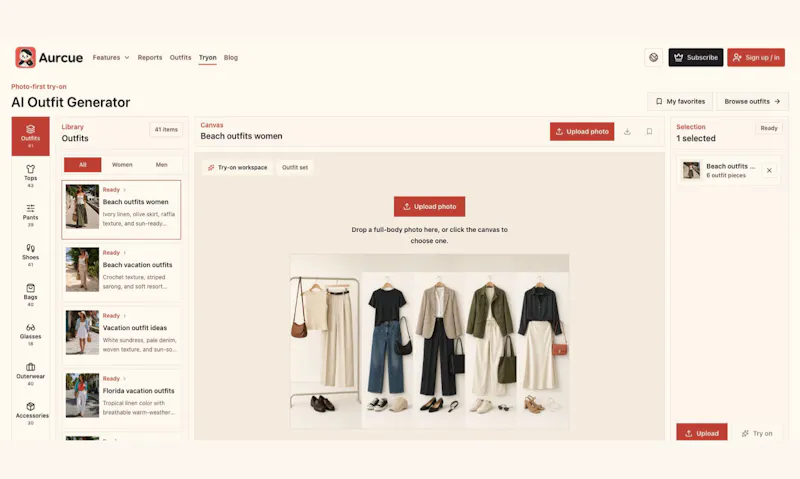Screen dimensions: 800x479
Task: Select the Beach vacation outfits thumbnail
Action: coord(82,269)
